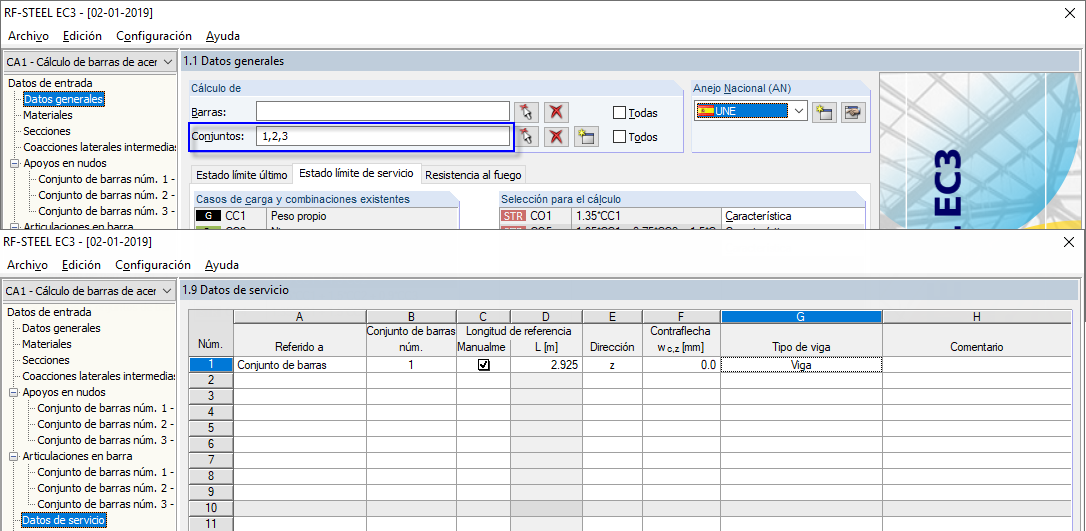Image resolution: width=1086 pixels, height=531 pixels.
Task: Enable the Todas checkbox for members
Action: 619,113
